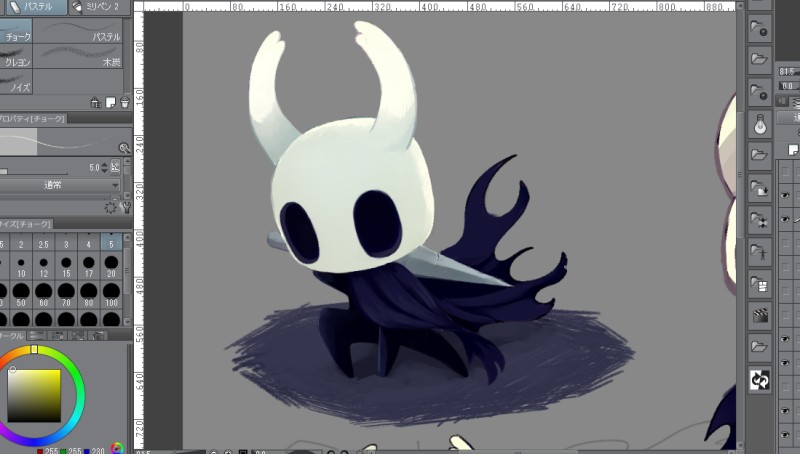Click the blue value 230
Screen dimensions: 800x454
[98, 451]
